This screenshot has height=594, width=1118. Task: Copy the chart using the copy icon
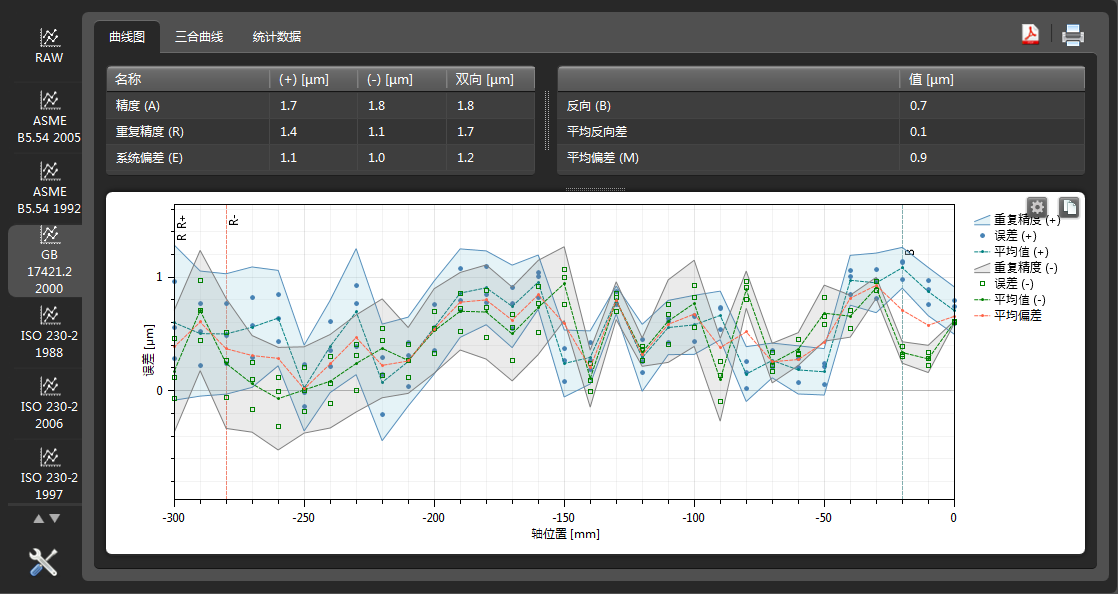[1069, 207]
